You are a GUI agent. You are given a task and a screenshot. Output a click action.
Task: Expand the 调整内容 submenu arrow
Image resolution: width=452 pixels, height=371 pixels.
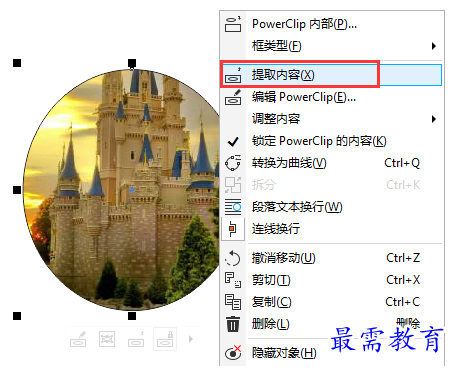pyautogui.click(x=434, y=119)
